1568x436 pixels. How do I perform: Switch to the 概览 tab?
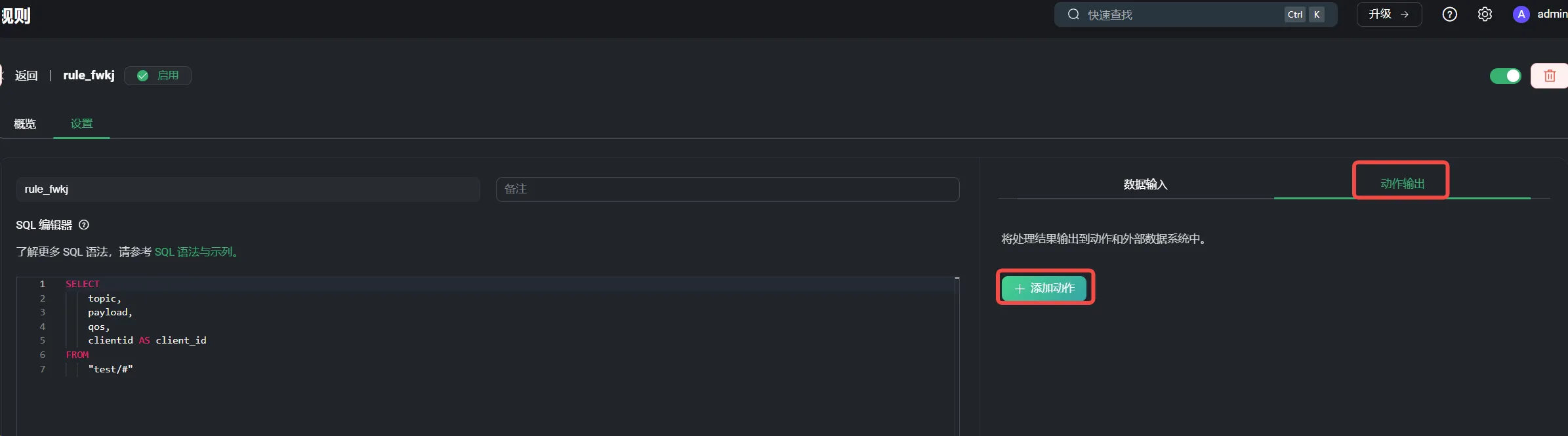click(25, 124)
